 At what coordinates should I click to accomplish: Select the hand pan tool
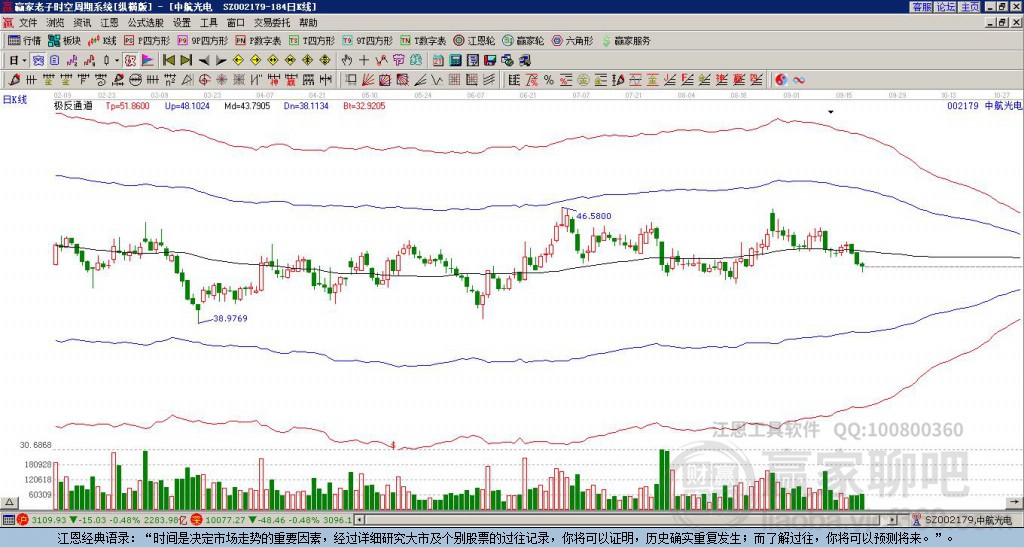coord(346,61)
